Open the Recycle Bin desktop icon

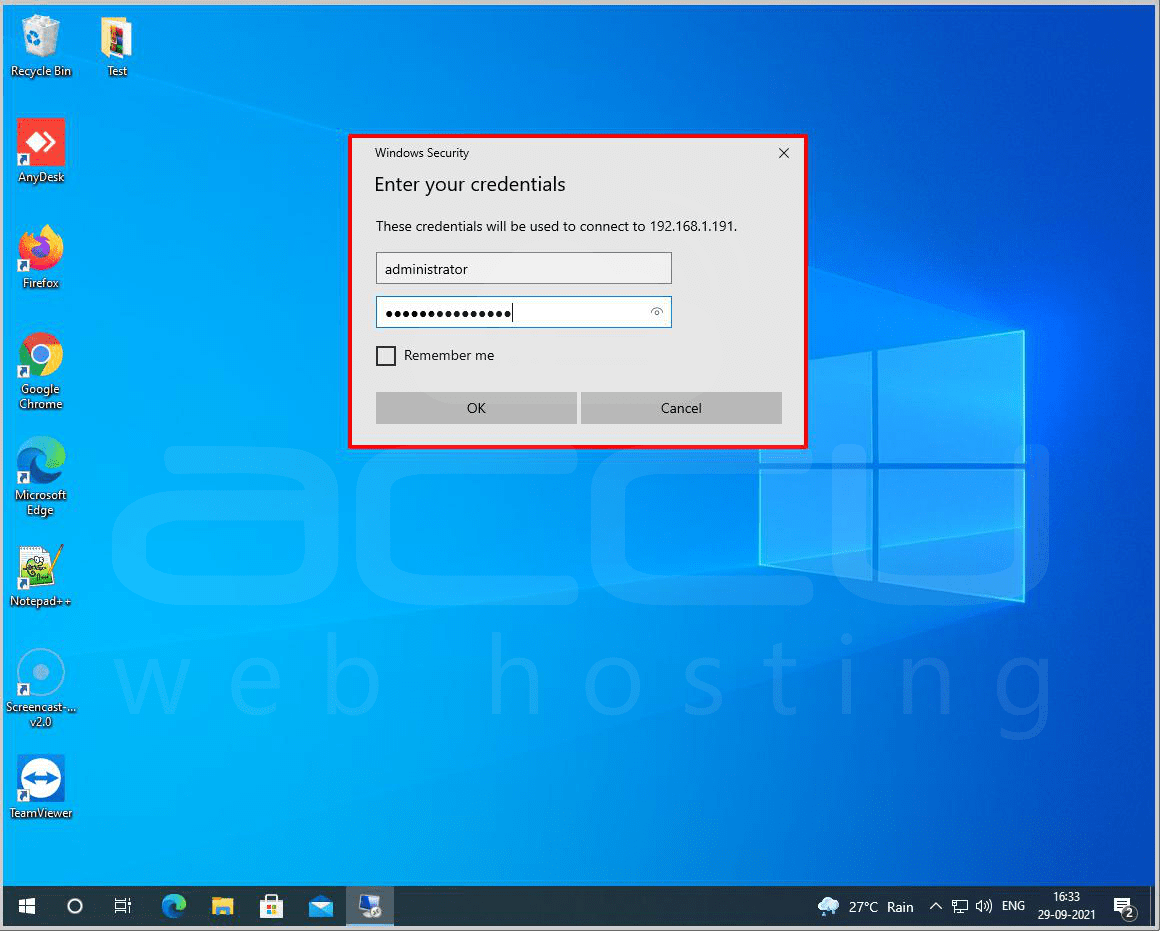[41, 46]
